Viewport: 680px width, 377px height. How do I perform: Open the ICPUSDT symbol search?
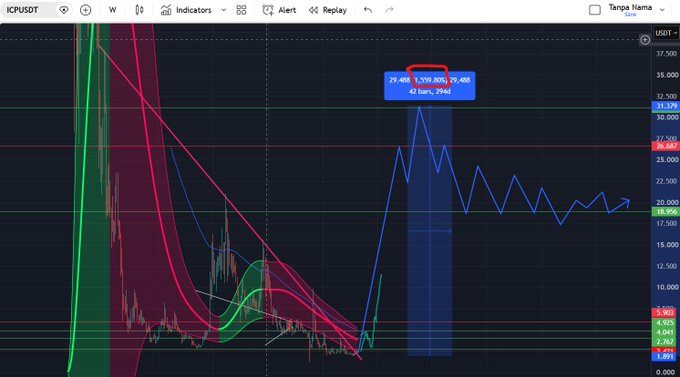23,10
